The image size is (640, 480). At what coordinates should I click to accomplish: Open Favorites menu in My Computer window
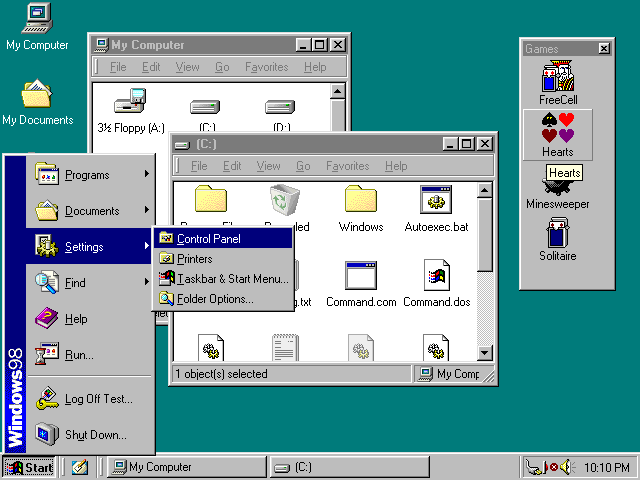click(267, 67)
